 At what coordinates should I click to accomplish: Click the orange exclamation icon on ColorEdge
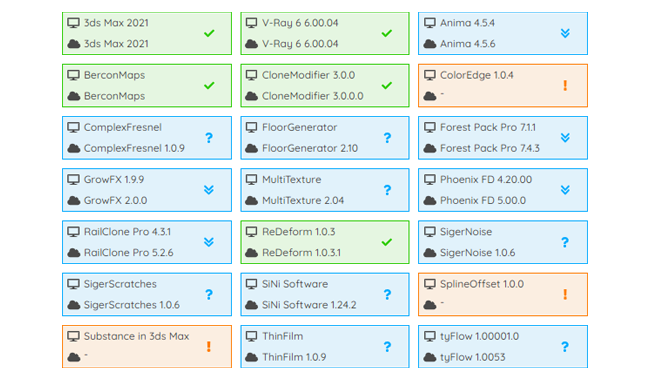[565, 85]
